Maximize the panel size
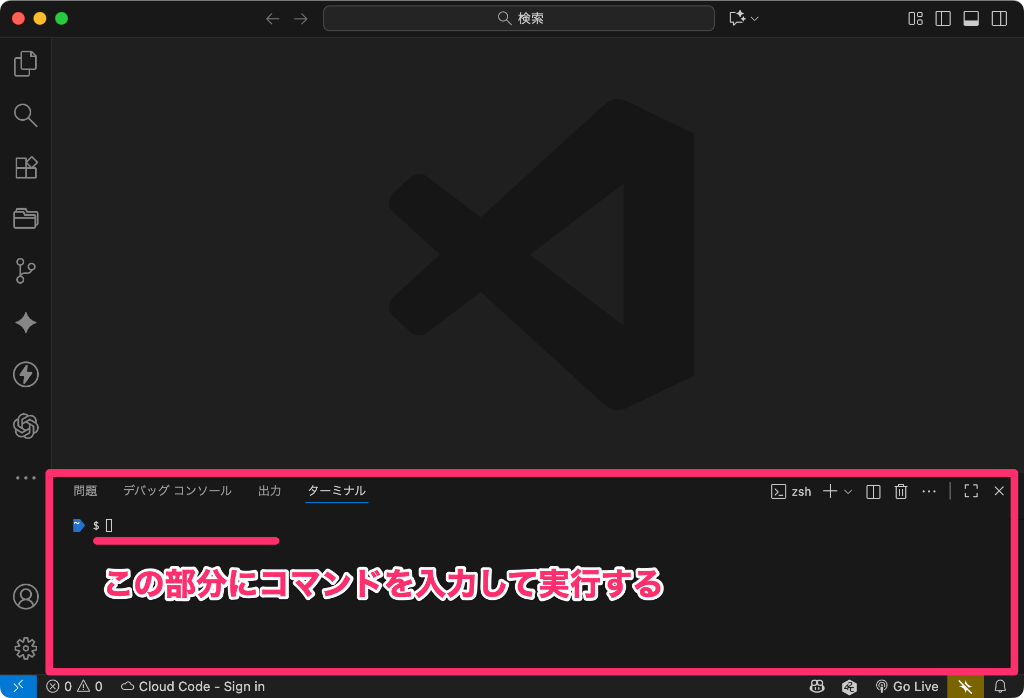The image size is (1024, 698). (x=971, y=491)
